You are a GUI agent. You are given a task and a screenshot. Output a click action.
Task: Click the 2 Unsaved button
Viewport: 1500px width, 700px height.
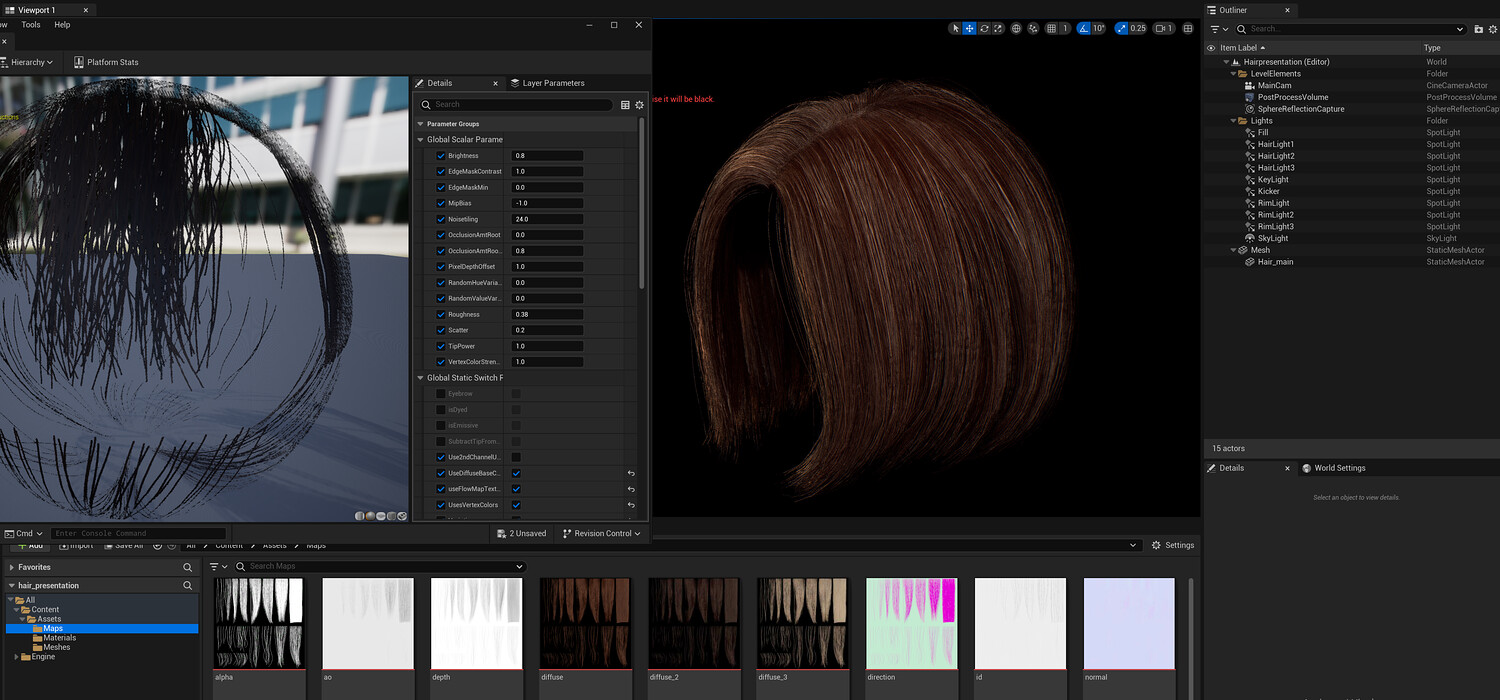coord(522,533)
